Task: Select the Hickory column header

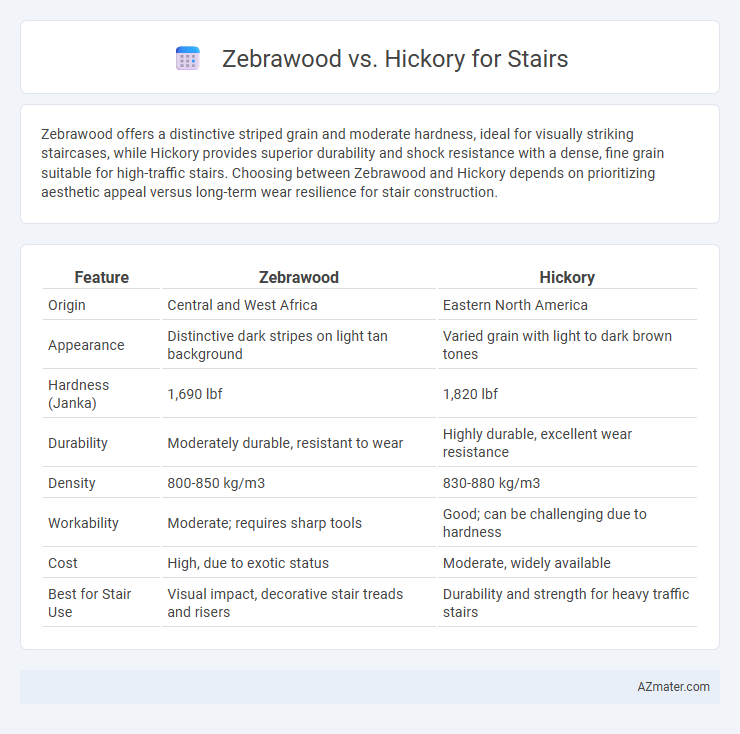Action: click(567, 277)
